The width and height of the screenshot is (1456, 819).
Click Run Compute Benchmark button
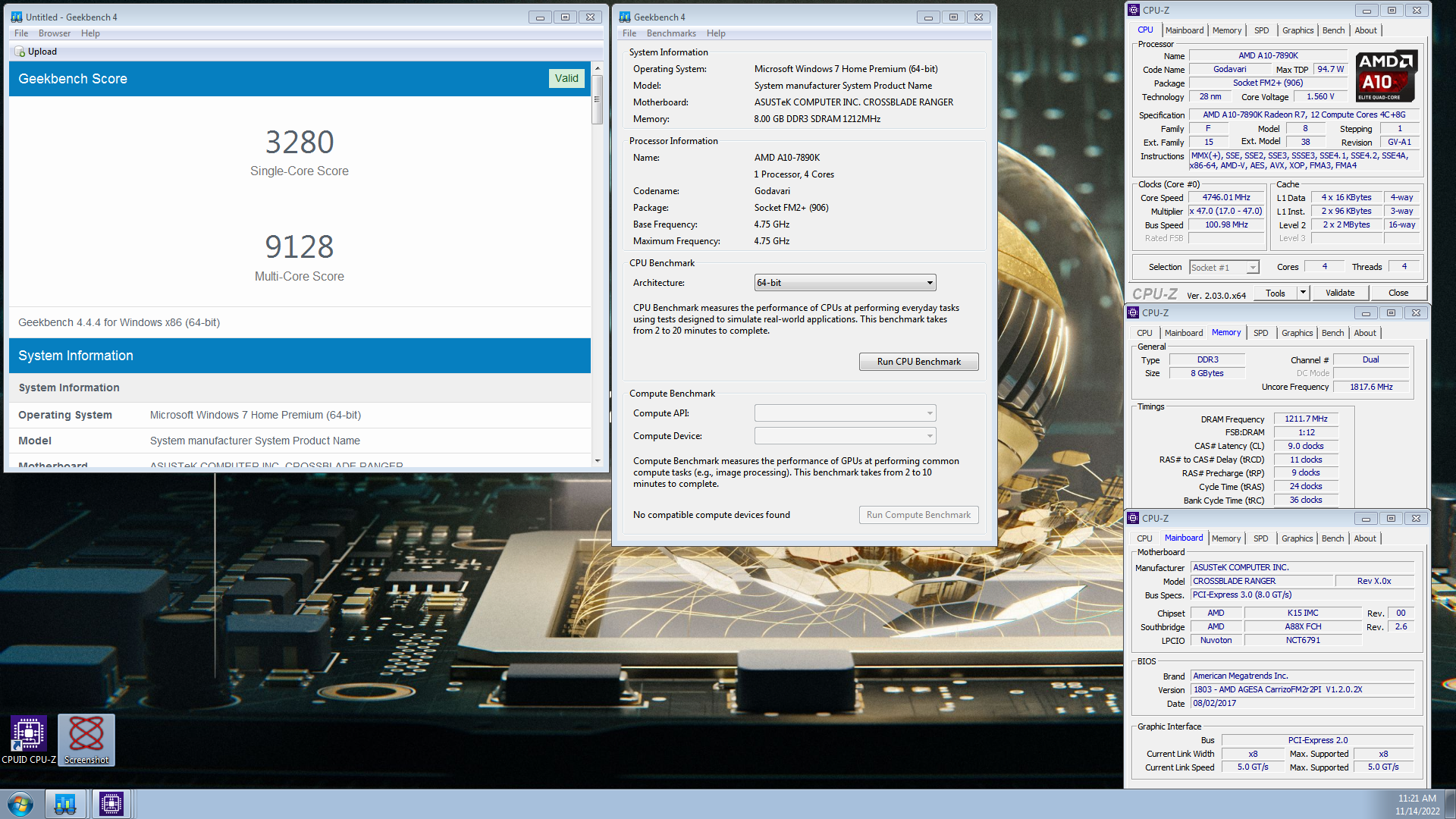pyautogui.click(x=918, y=515)
